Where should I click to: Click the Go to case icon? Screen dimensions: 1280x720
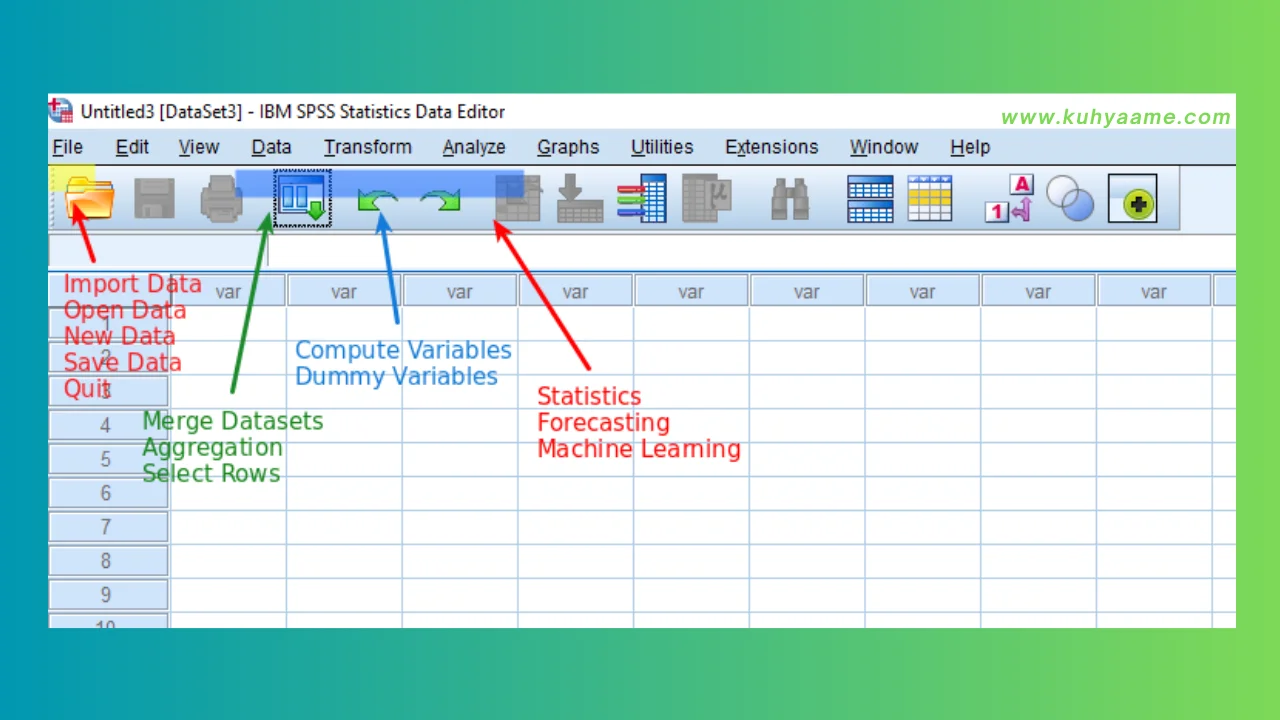point(518,198)
